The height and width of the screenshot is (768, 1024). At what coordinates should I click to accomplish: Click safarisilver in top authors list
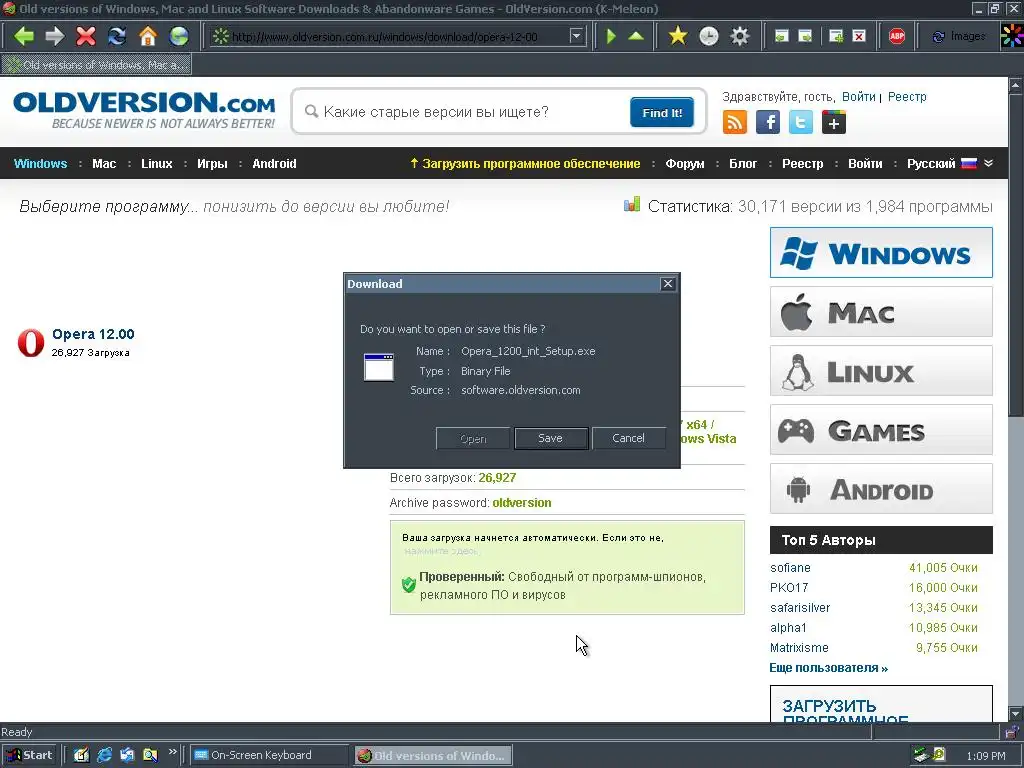pos(800,607)
